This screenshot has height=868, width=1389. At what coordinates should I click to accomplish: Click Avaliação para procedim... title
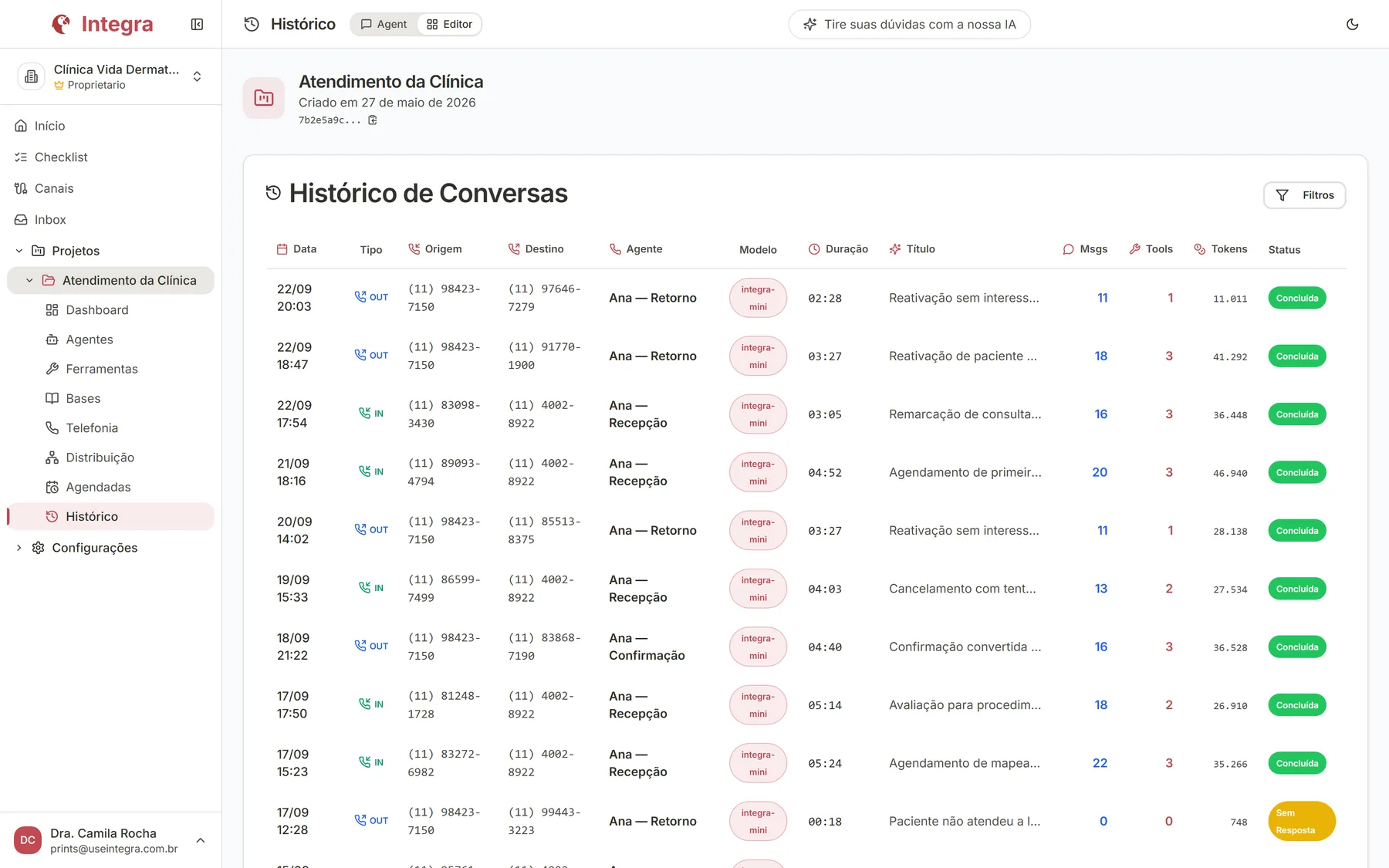tap(965, 705)
